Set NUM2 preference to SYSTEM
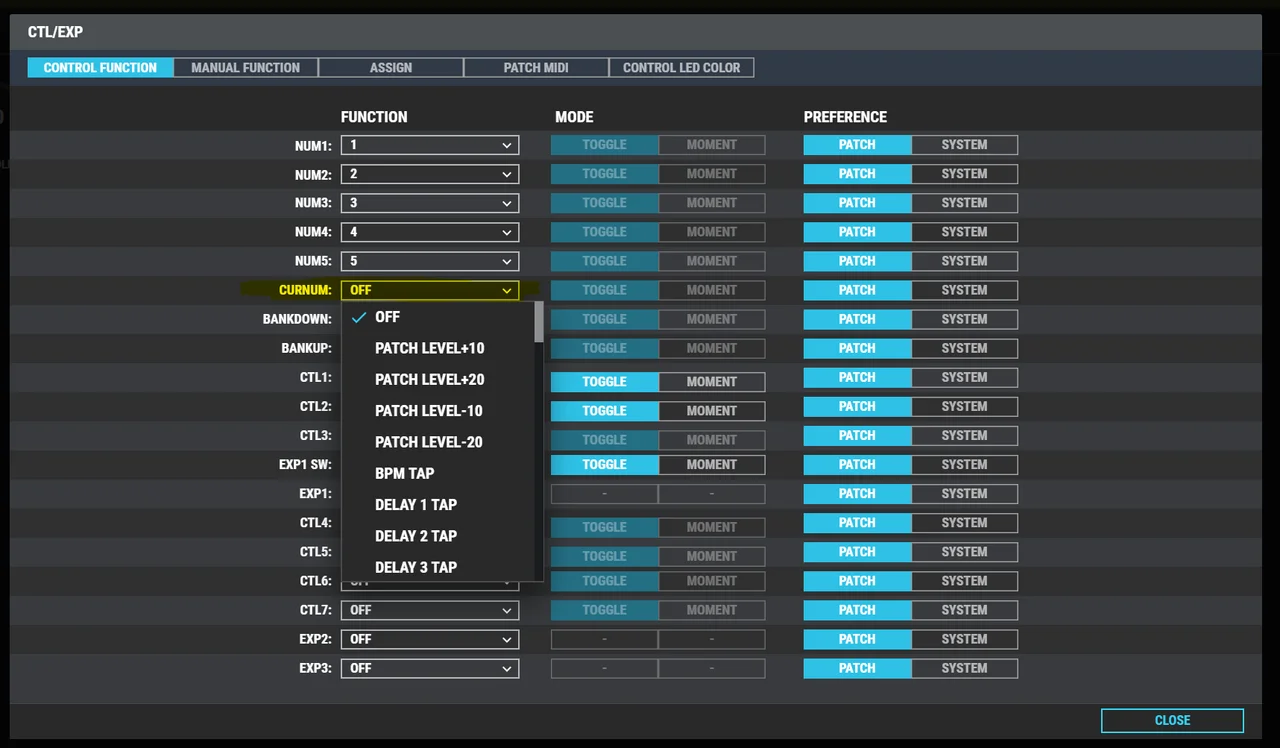This screenshot has width=1280, height=748. click(964, 174)
